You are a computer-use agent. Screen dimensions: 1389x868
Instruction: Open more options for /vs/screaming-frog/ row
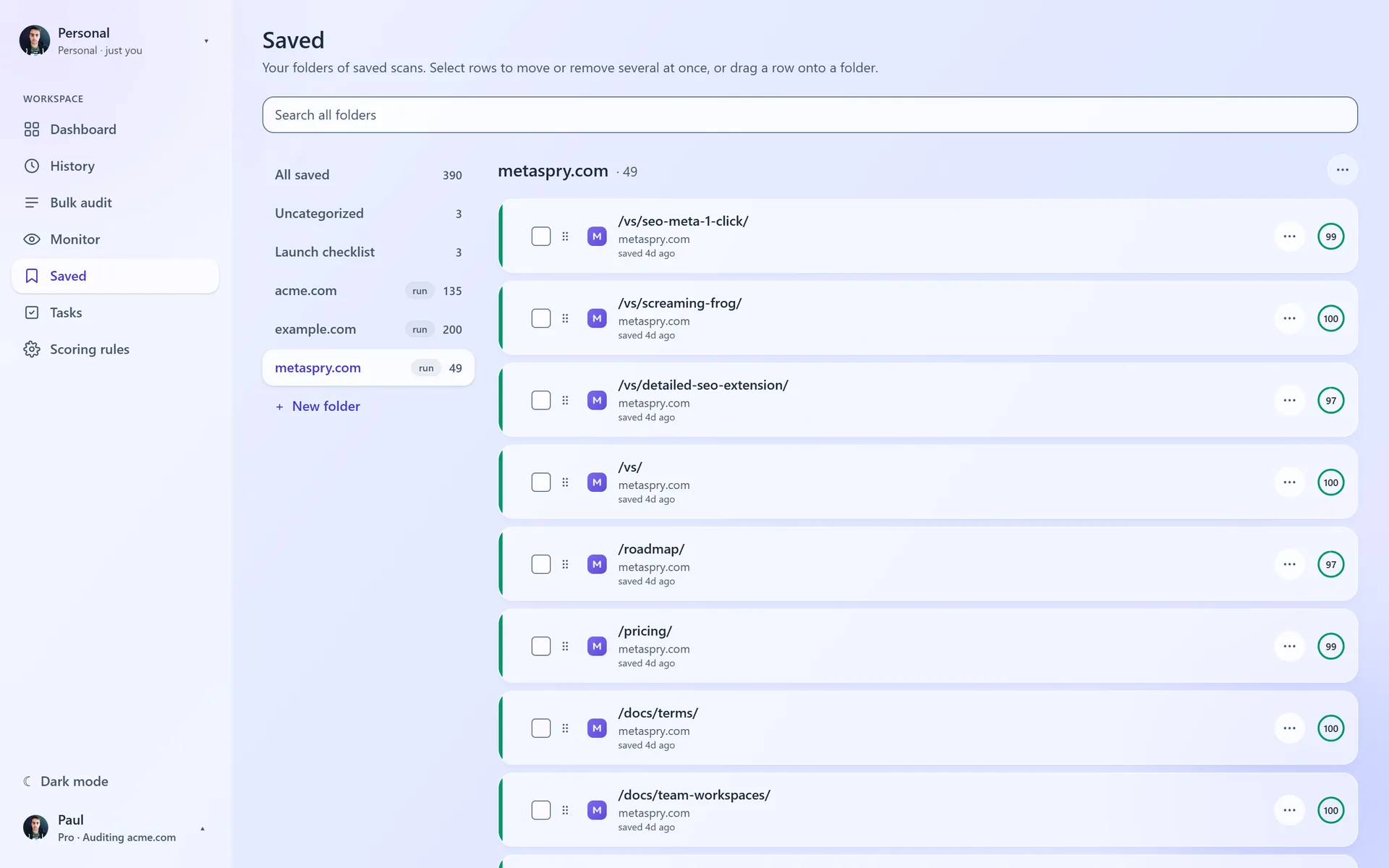coord(1289,318)
